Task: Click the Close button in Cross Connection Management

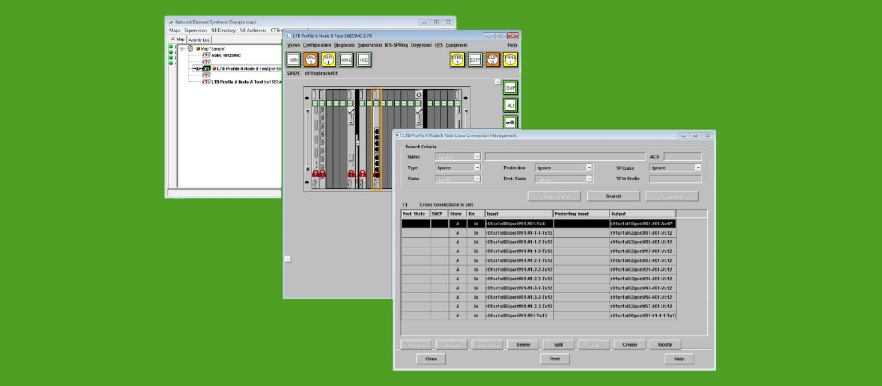Action: (x=431, y=359)
